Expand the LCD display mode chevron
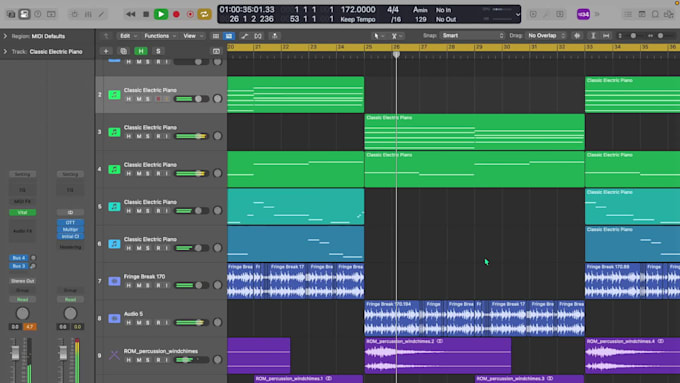Image resolution: width=680 pixels, height=383 pixels. click(x=517, y=14)
